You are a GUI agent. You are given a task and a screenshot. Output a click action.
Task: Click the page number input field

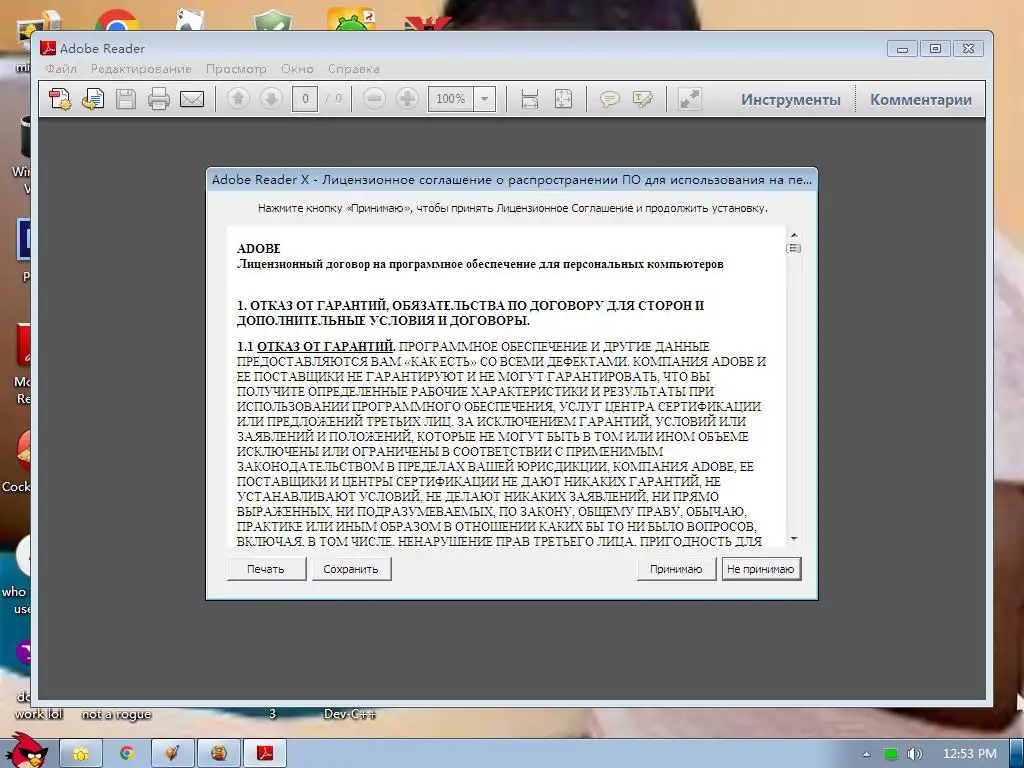tap(305, 99)
